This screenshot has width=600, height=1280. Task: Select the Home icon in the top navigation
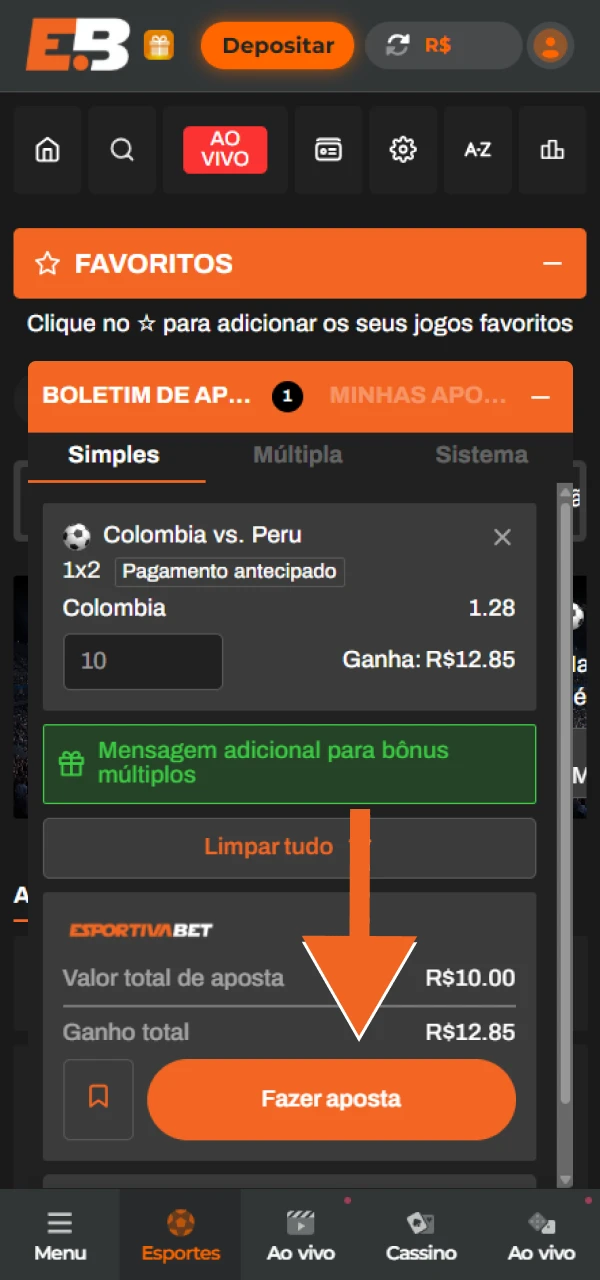coord(47,148)
